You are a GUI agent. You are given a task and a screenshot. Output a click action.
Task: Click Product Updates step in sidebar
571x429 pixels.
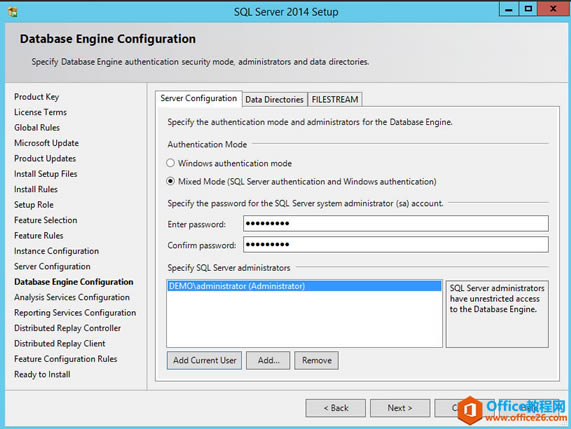(45, 158)
